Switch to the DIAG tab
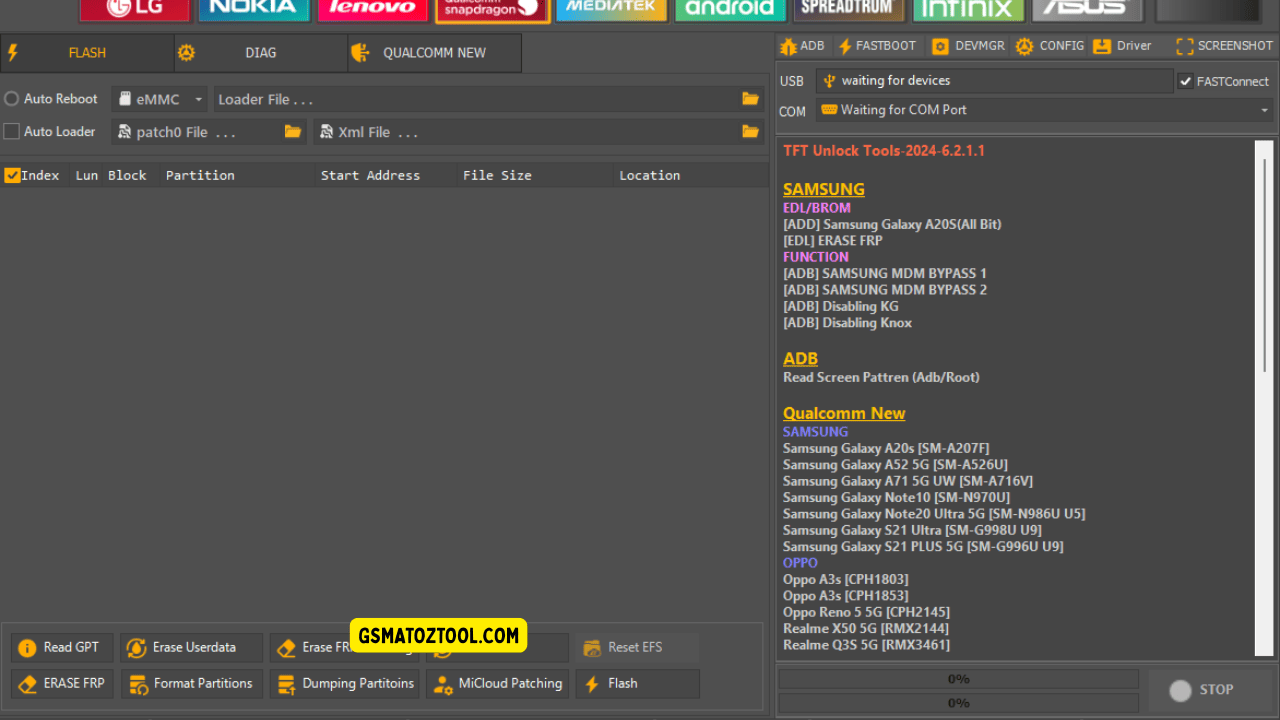 [260, 53]
